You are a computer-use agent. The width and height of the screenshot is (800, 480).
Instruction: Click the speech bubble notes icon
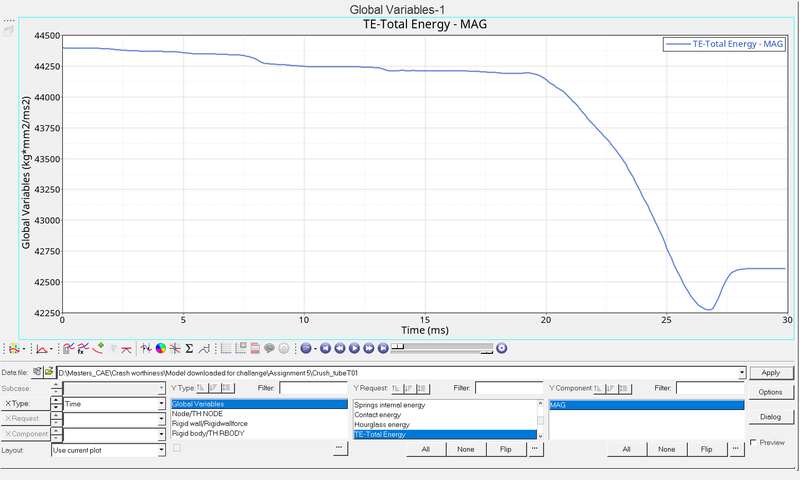(x=270, y=349)
